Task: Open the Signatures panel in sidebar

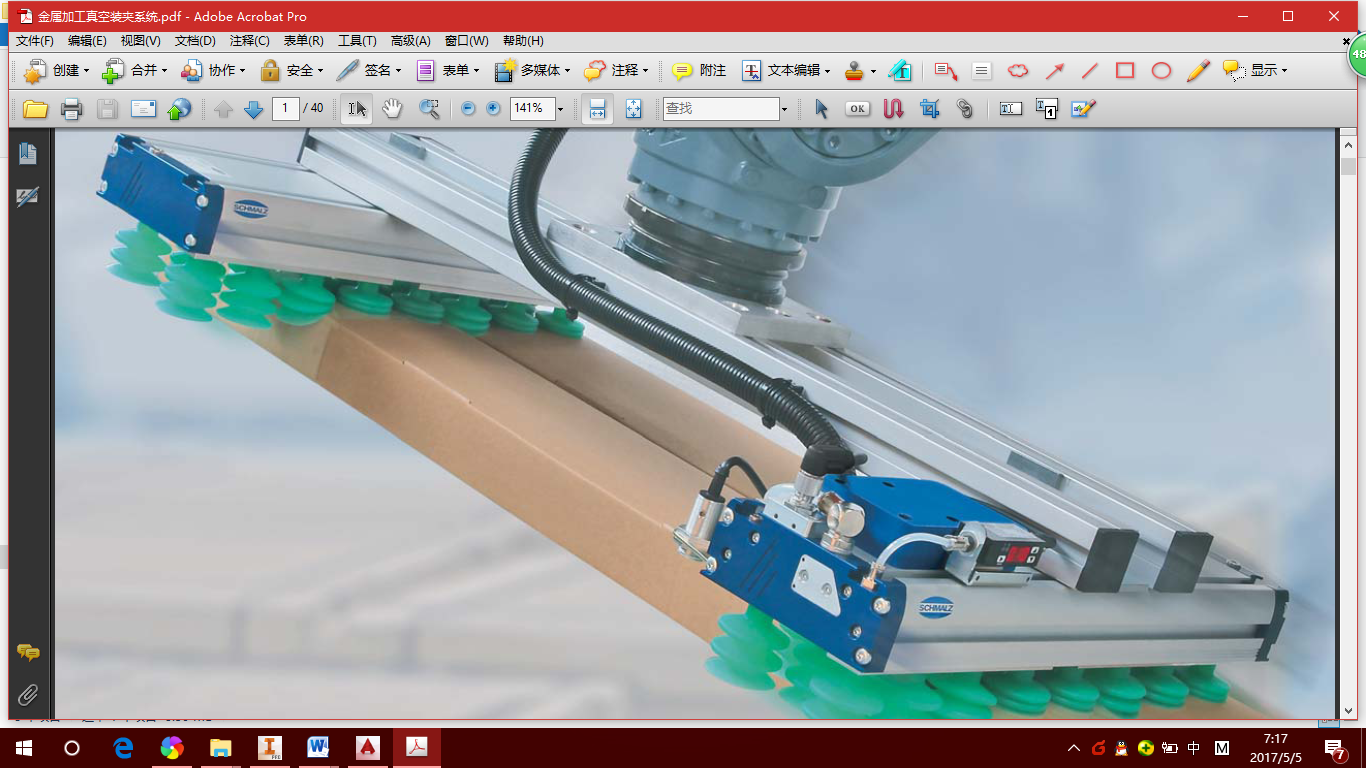Action: click(x=28, y=196)
